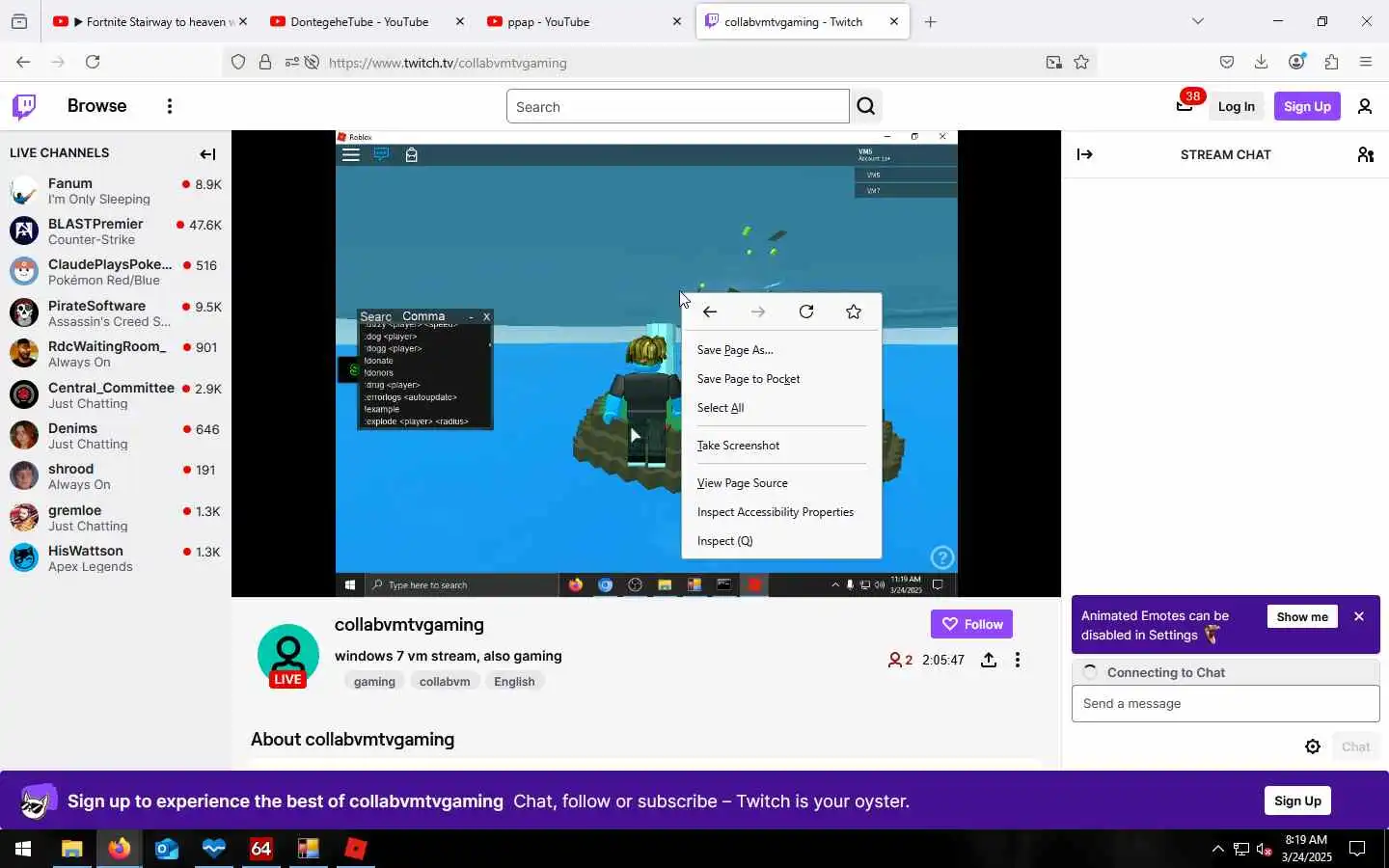
Task: Click collabvmtvgaming live avatar
Action: point(287,656)
